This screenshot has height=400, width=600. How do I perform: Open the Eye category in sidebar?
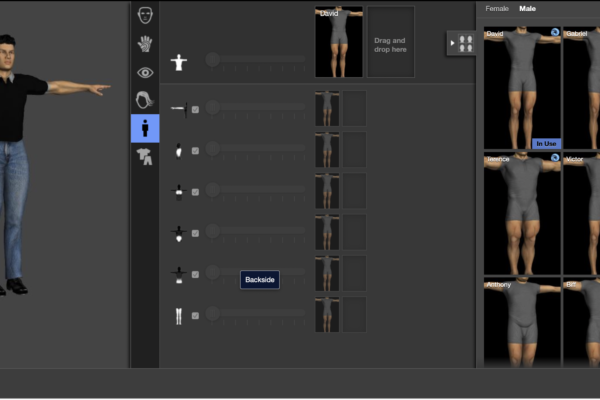(x=145, y=72)
